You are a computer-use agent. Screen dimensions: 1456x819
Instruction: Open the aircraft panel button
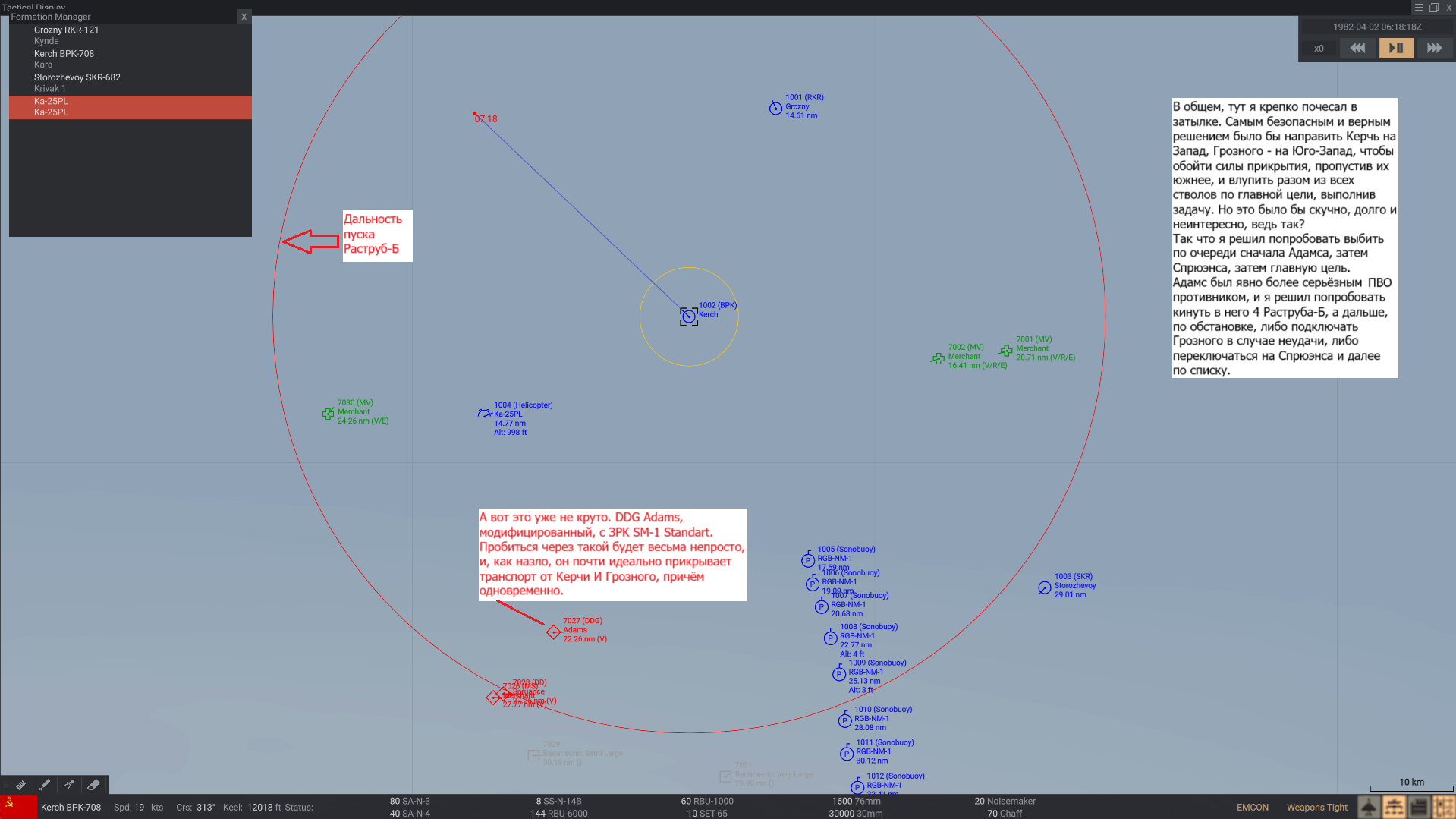point(1369,807)
